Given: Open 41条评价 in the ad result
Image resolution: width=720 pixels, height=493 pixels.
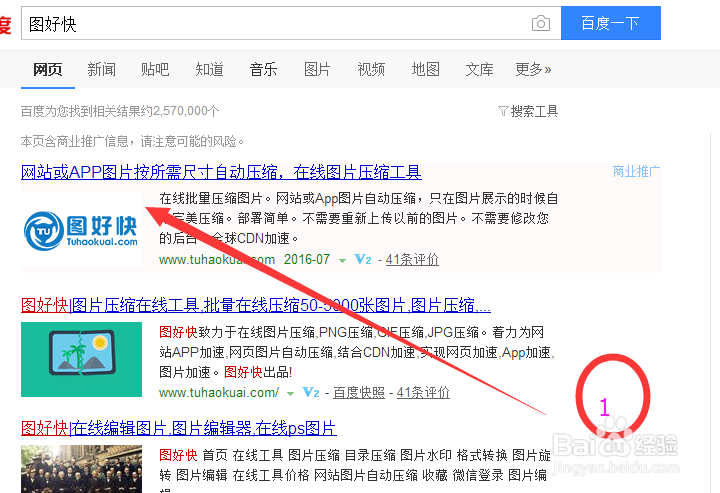Looking at the screenshot, I should (x=412, y=259).
